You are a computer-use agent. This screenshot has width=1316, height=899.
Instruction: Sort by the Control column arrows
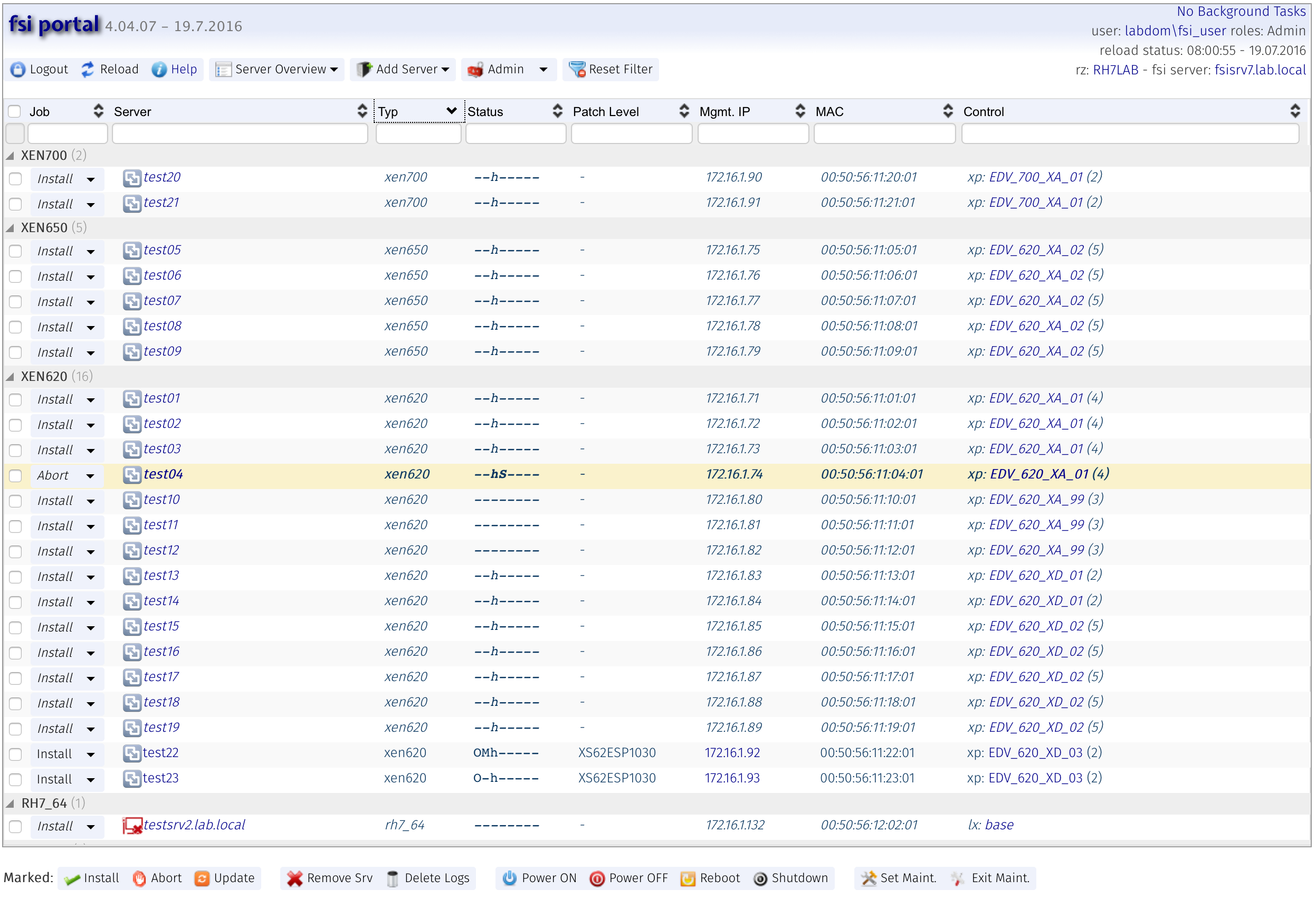[x=1295, y=111]
